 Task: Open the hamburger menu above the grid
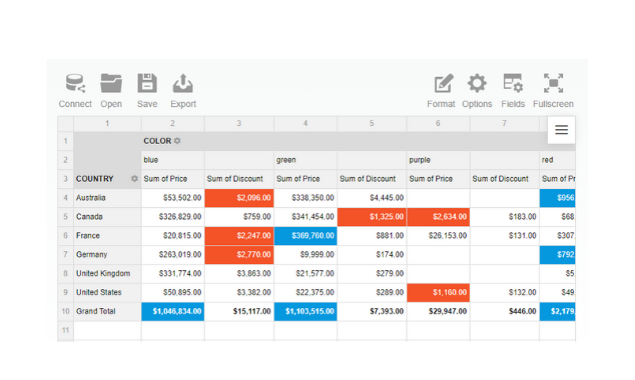click(x=561, y=130)
